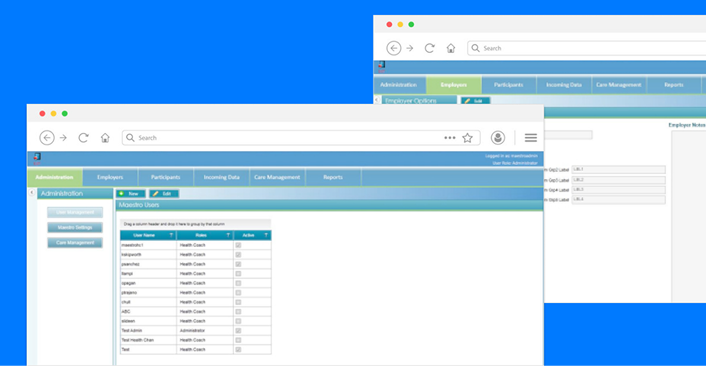Open the Participants tab in front window
The image size is (706, 366).
[x=166, y=177]
